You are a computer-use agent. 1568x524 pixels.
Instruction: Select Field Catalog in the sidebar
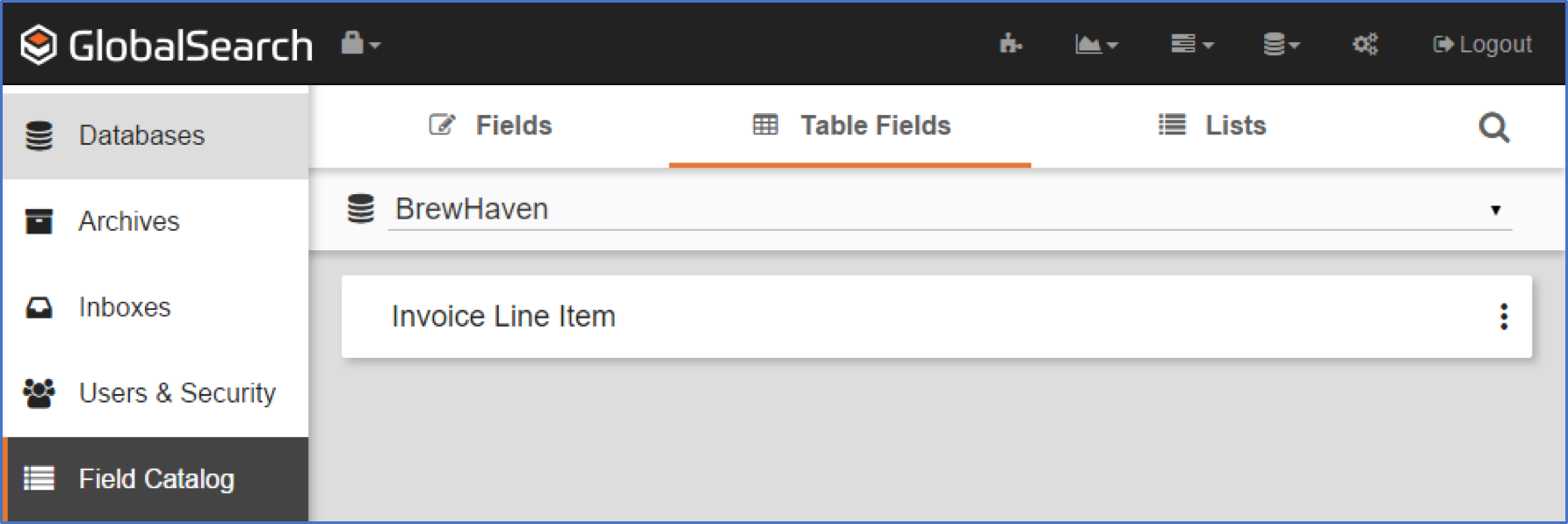click(156, 479)
